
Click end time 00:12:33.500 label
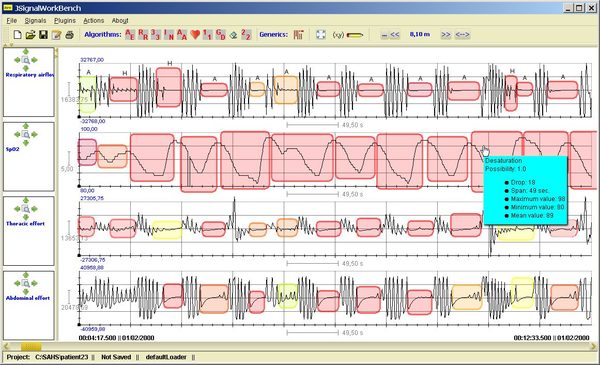point(532,338)
